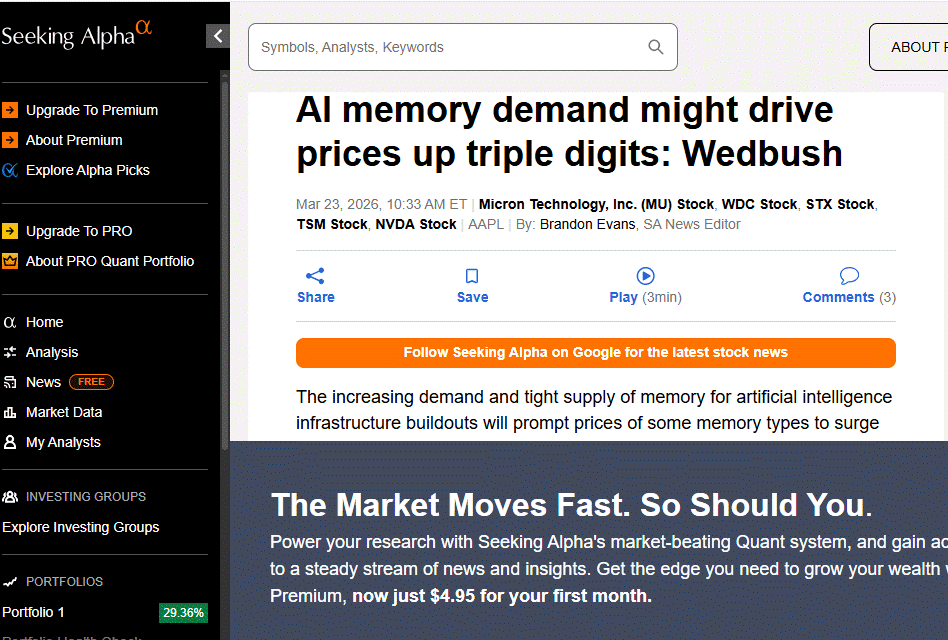
Task: Open Portfolio 1 in the sidebar
Action: 33,612
